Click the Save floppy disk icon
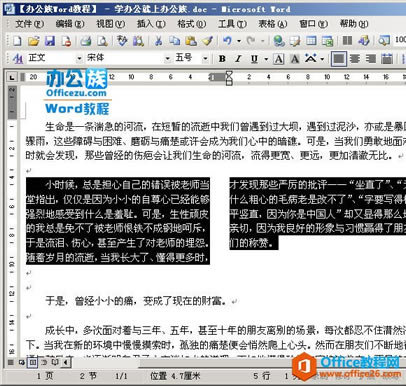 (50, 41)
